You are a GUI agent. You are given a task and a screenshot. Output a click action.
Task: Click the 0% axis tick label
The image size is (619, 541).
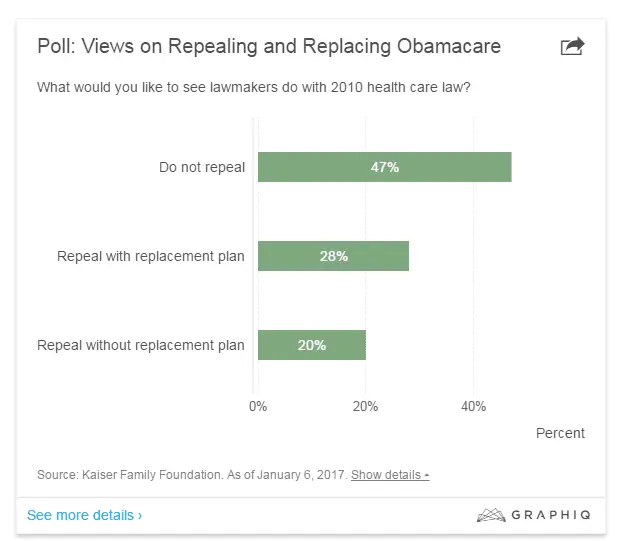258,406
